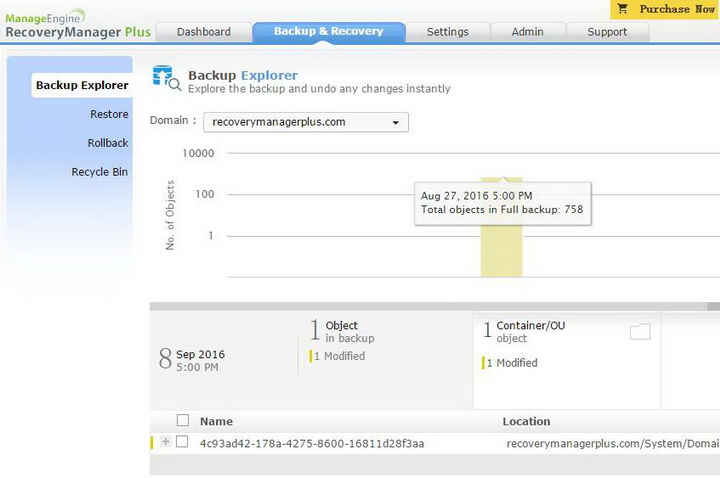Expand the 4c93ad42 row with plus icon
Viewport: 720px width, 478px height.
pos(165,441)
